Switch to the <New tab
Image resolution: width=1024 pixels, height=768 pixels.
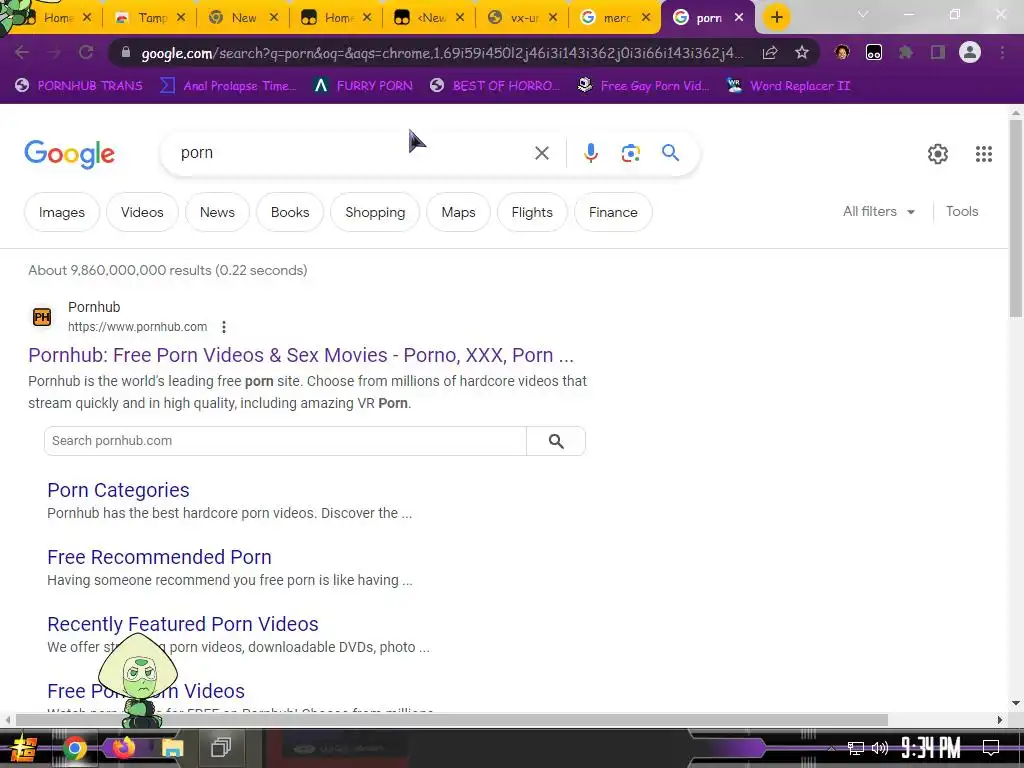coord(431,18)
